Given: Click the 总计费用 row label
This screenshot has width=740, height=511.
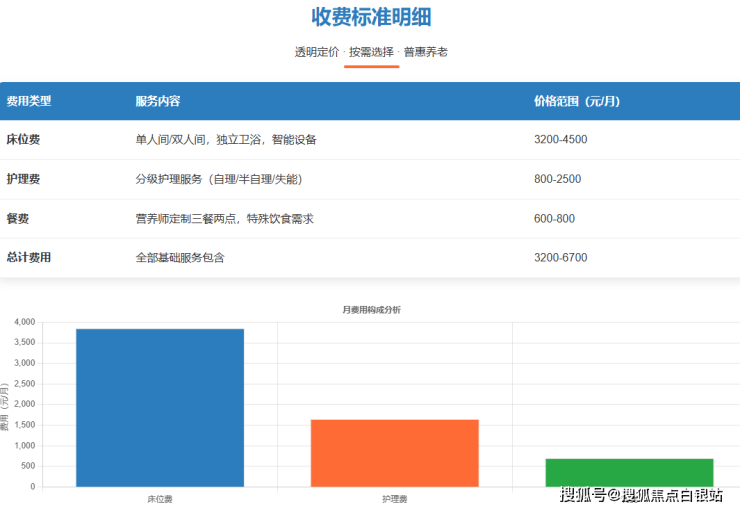Looking at the screenshot, I should pos(29,257).
